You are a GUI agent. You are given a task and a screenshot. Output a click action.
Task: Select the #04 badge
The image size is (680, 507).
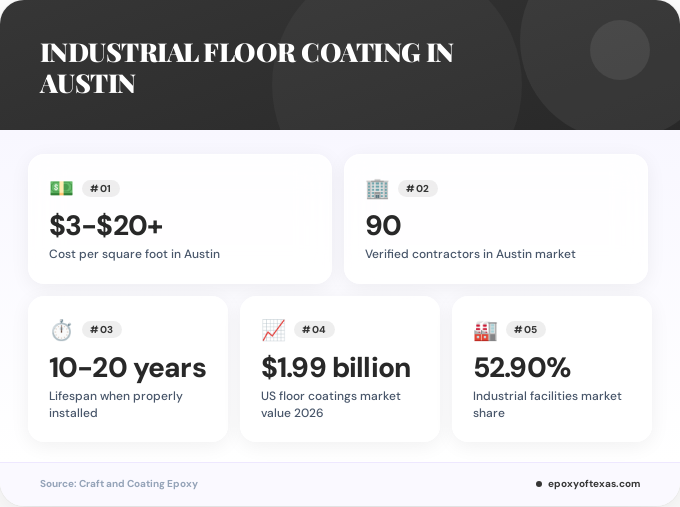[x=314, y=330]
